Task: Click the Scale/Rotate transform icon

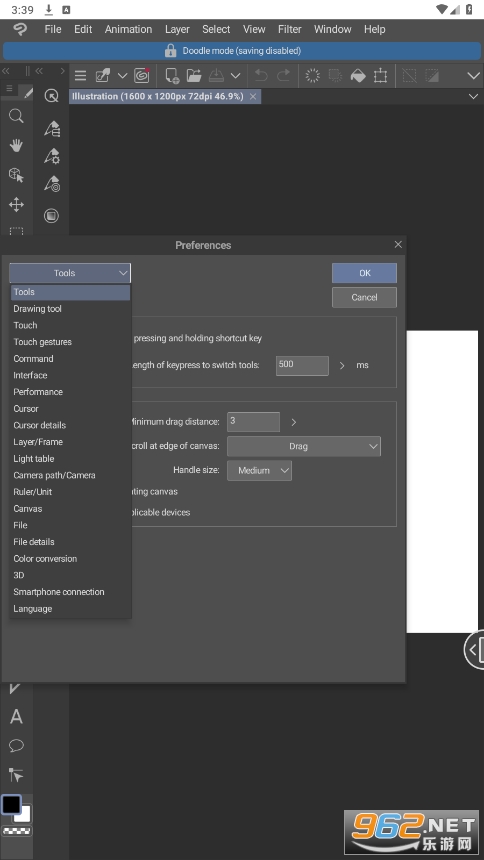Action: 380,75
